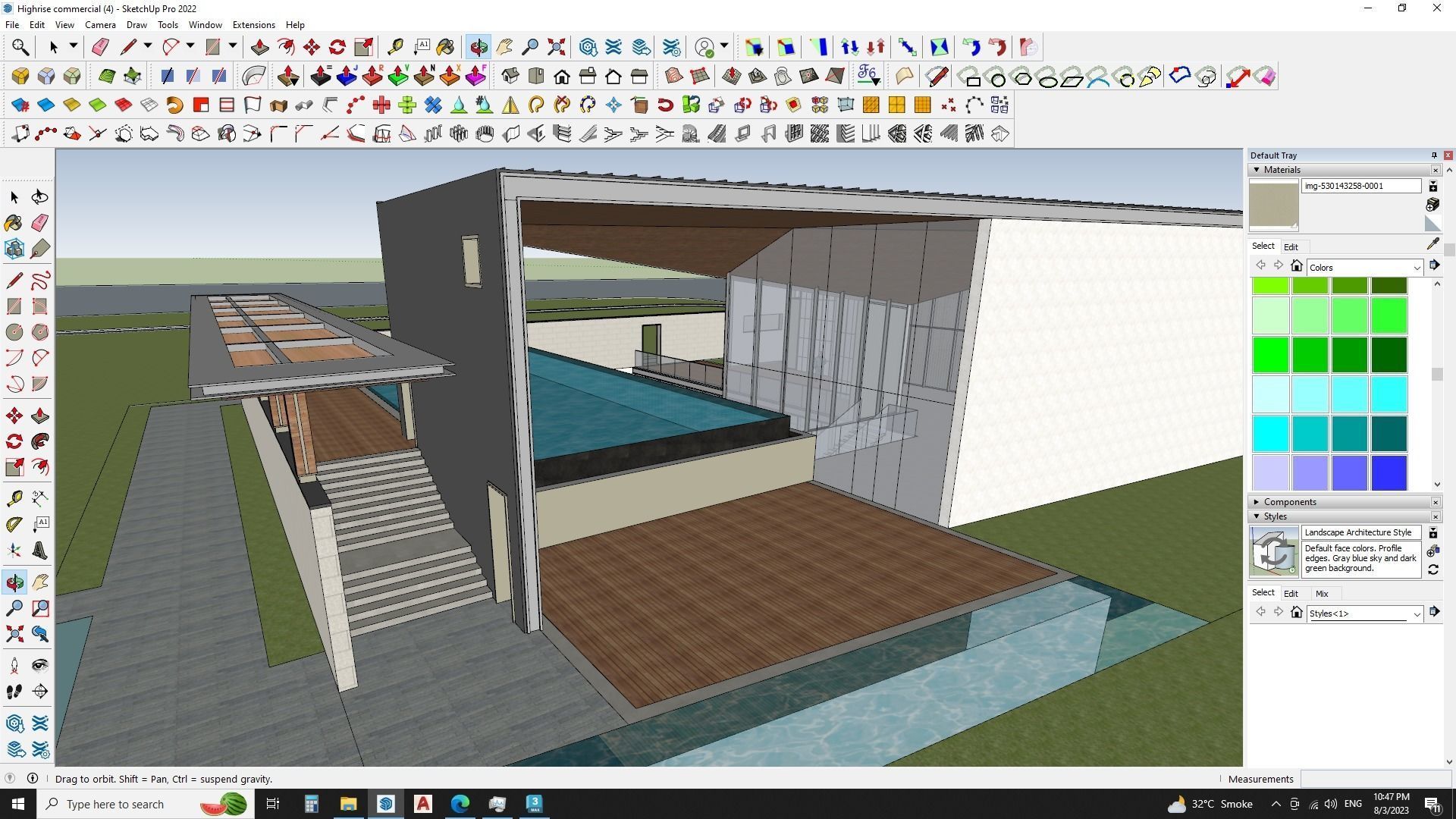Select the Circle tool in left toolbar
The width and height of the screenshot is (1456, 819).
pyautogui.click(x=14, y=332)
